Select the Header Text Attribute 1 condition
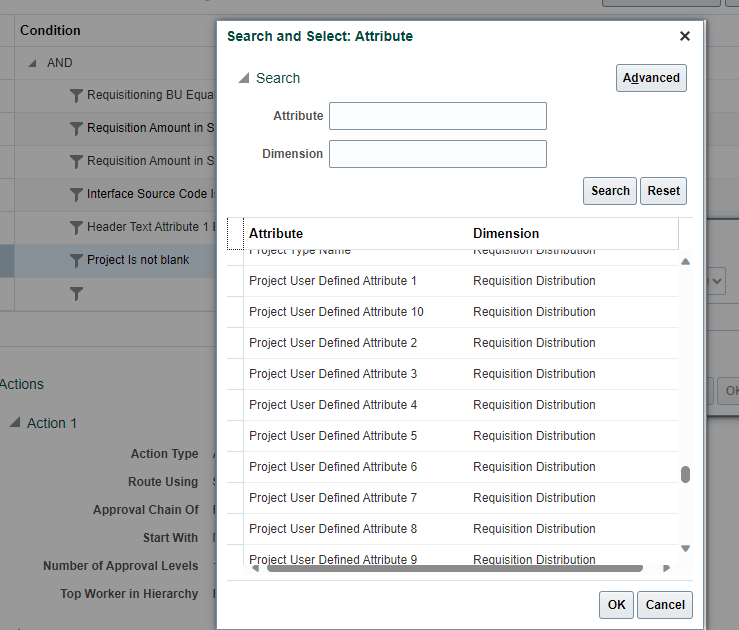Screen dimensions: 739x630 coord(151,227)
